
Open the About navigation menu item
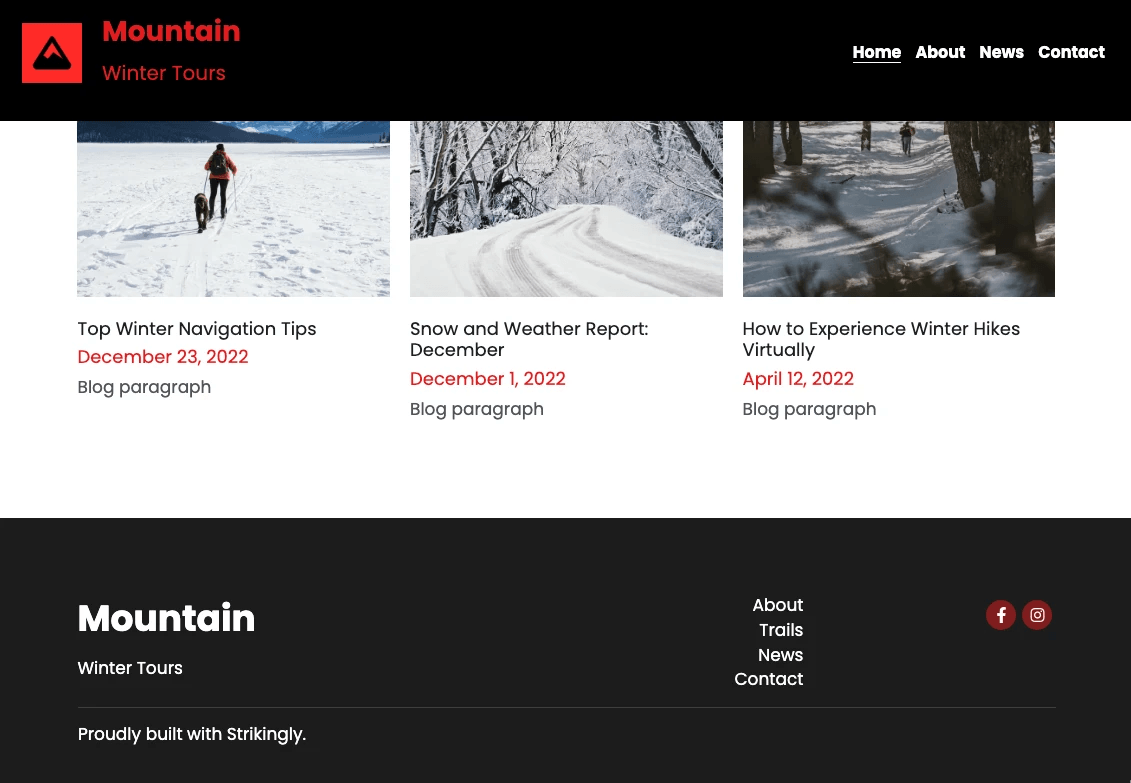(940, 52)
